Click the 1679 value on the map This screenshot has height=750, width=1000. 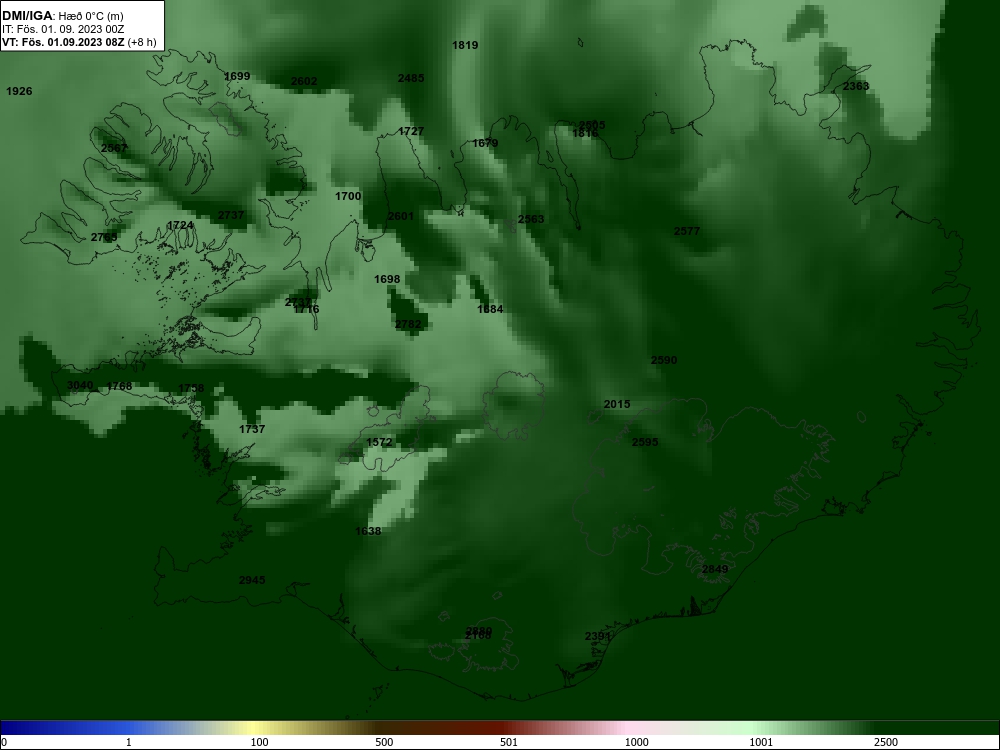(x=485, y=143)
